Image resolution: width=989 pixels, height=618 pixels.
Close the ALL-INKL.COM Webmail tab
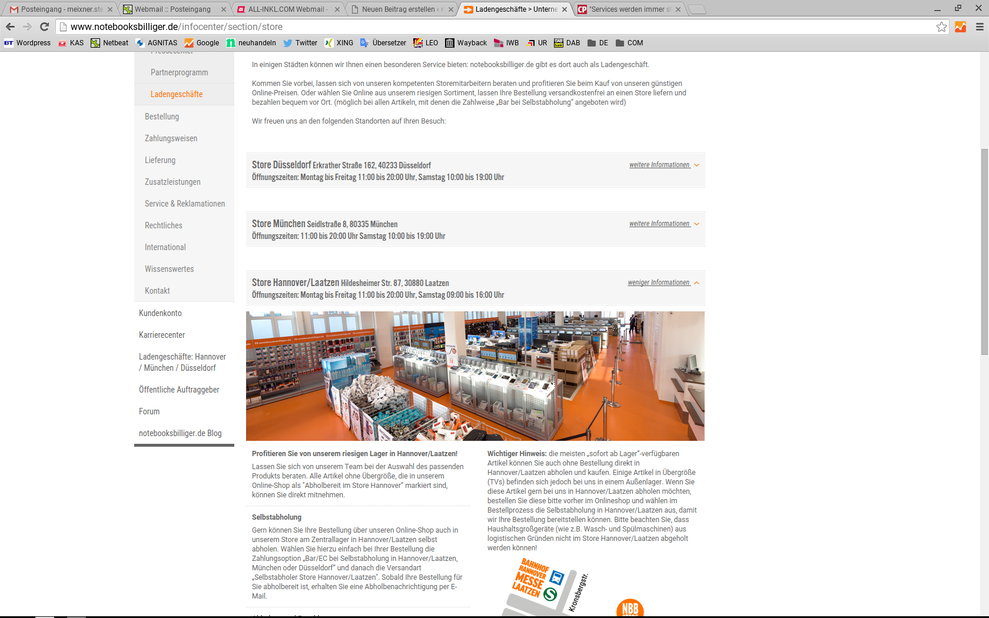tap(337, 9)
